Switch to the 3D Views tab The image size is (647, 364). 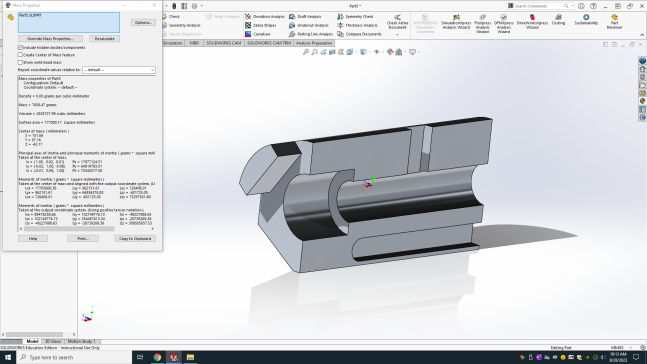pyautogui.click(x=53, y=341)
